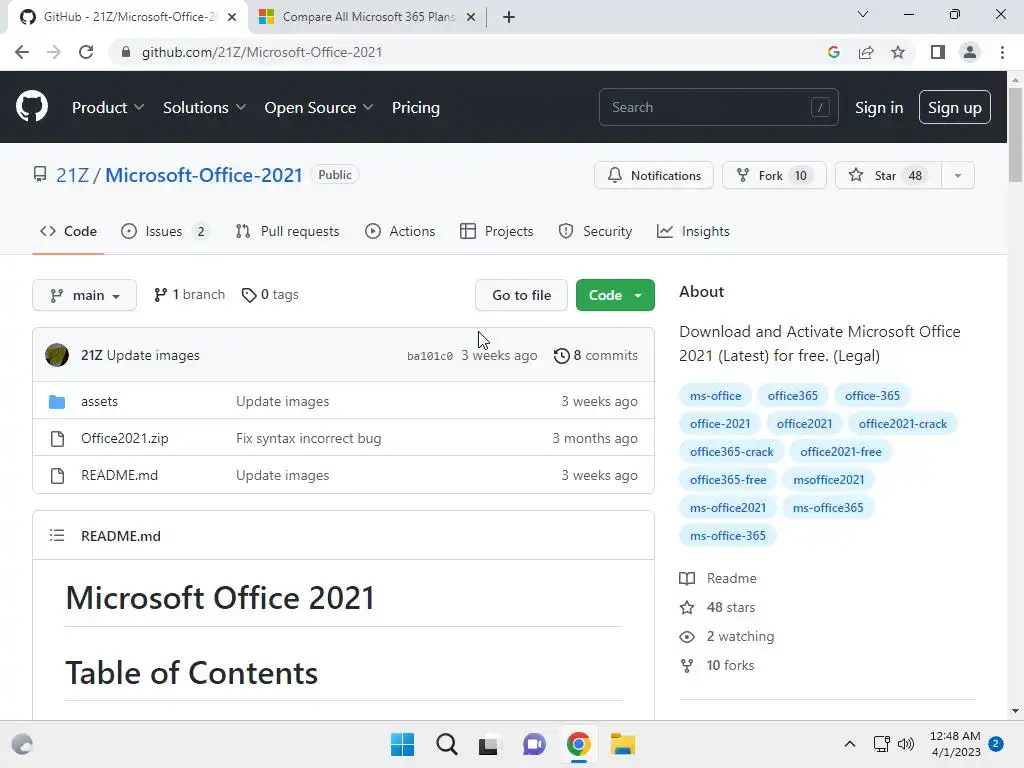Open the browser side panel
The width and height of the screenshot is (1024, 768).
tap(938, 52)
